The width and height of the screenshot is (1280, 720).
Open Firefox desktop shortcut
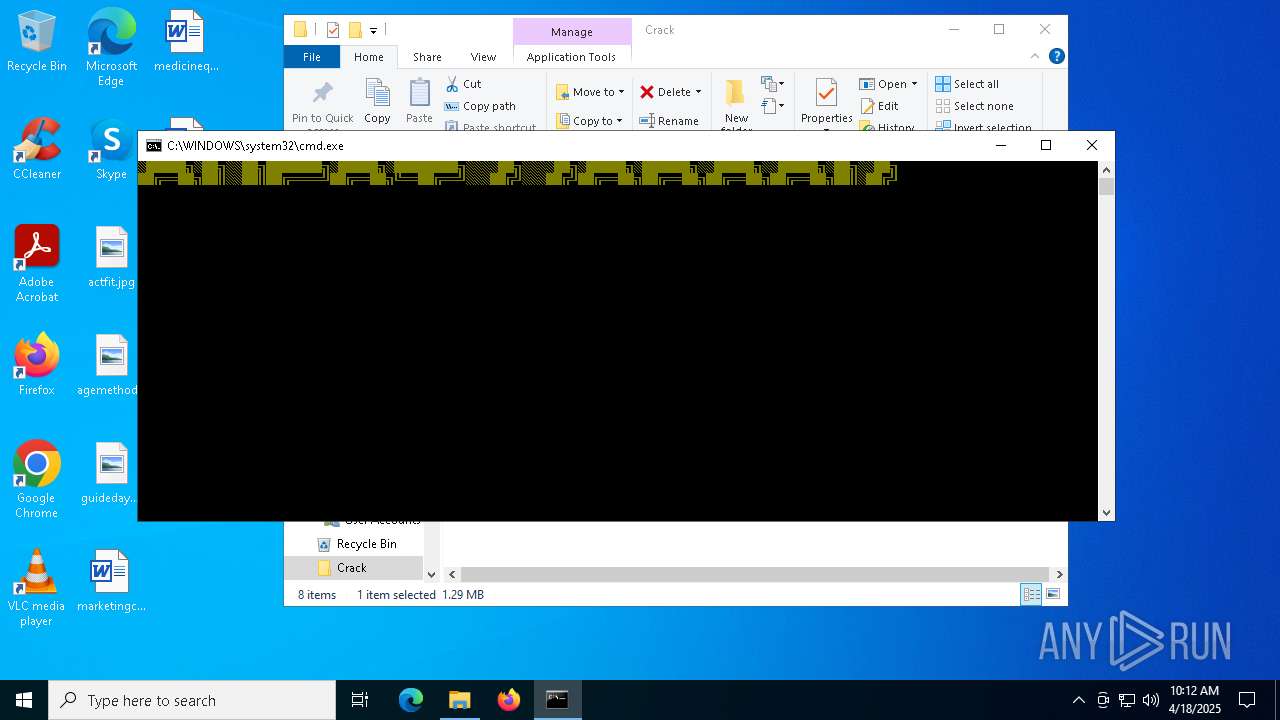(x=37, y=365)
